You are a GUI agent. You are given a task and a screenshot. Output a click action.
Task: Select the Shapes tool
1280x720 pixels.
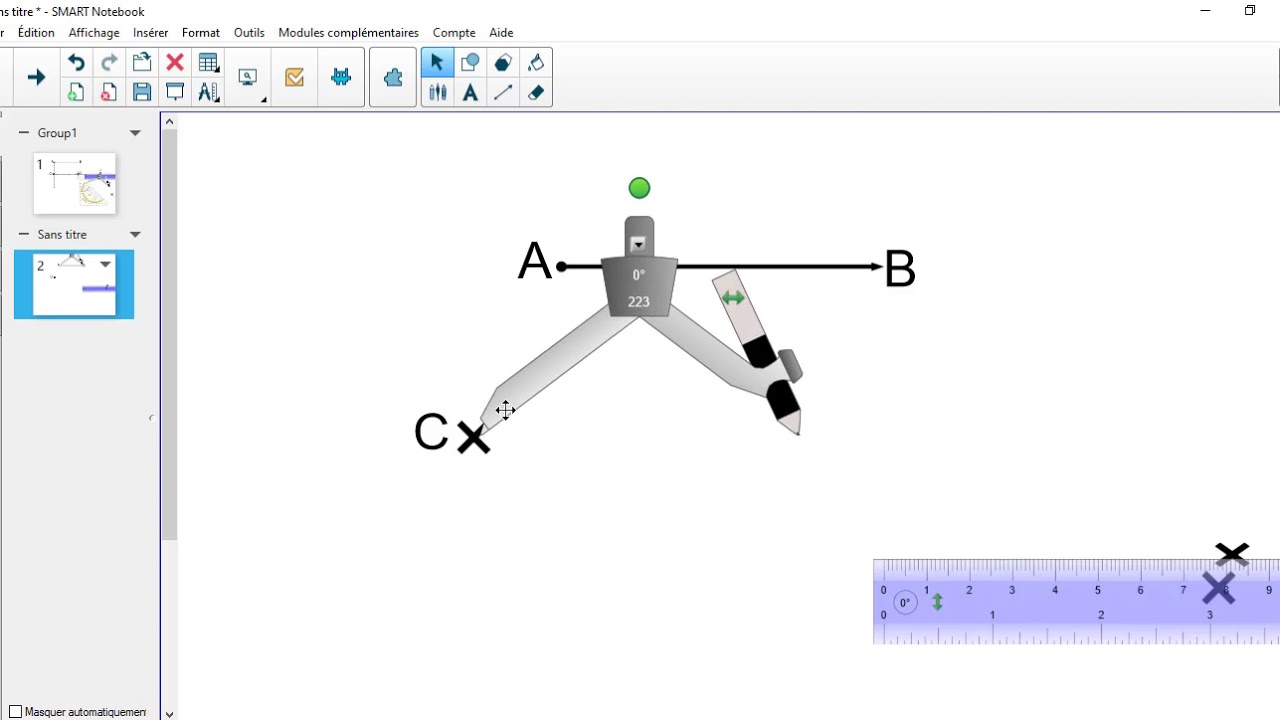coord(470,62)
